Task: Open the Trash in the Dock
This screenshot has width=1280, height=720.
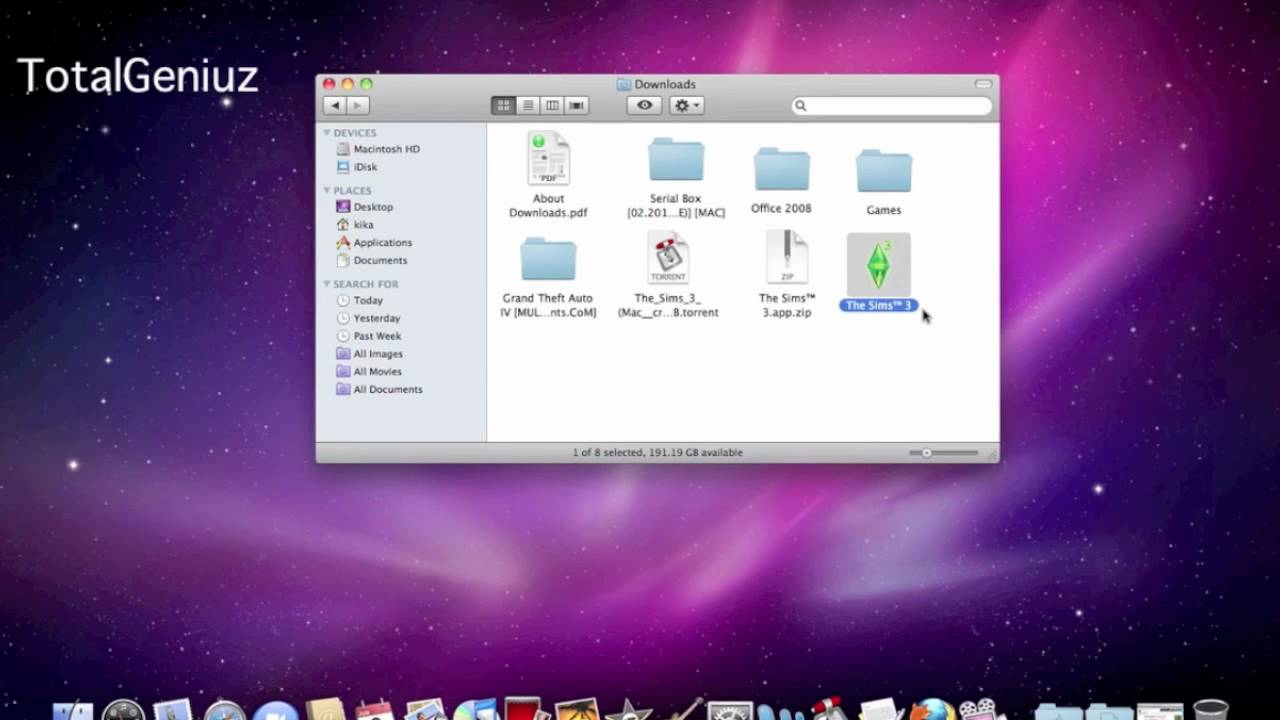Action: 1211,711
